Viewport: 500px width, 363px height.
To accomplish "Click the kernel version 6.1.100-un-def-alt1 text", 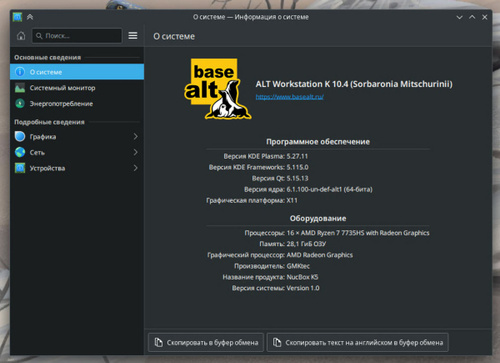I will pyautogui.click(x=329, y=189).
